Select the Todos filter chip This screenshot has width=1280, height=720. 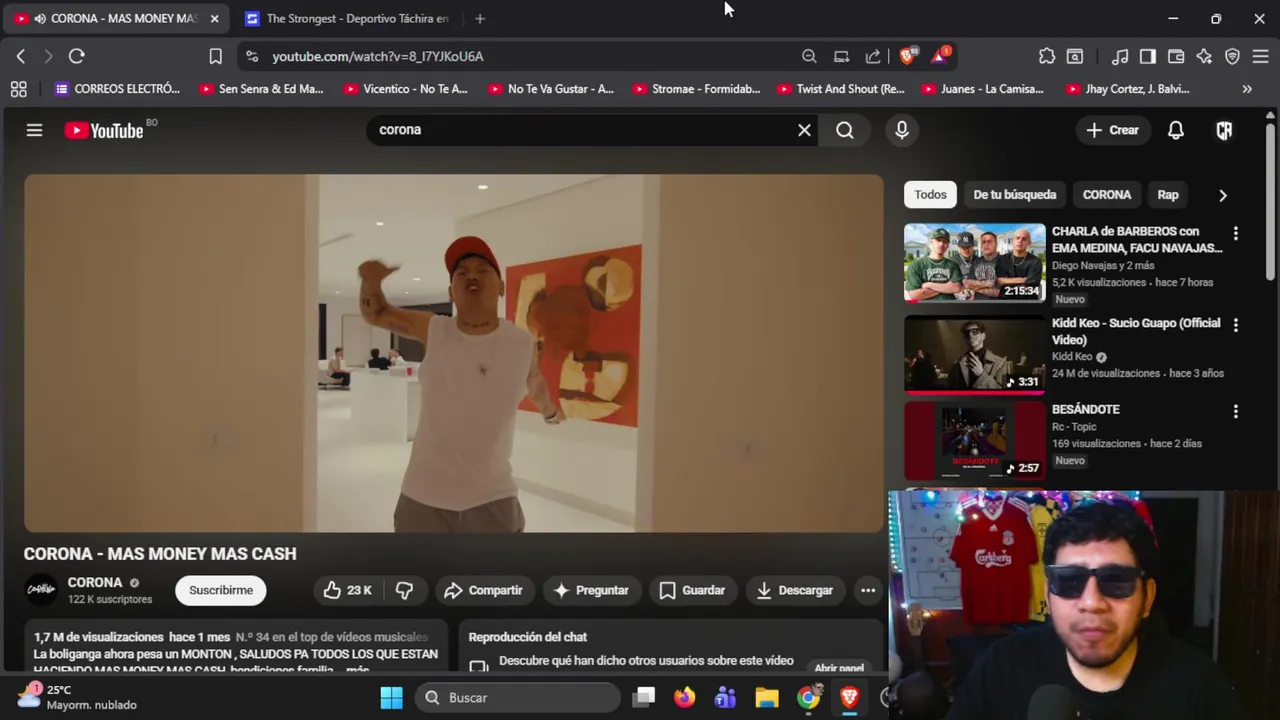(930, 195)
